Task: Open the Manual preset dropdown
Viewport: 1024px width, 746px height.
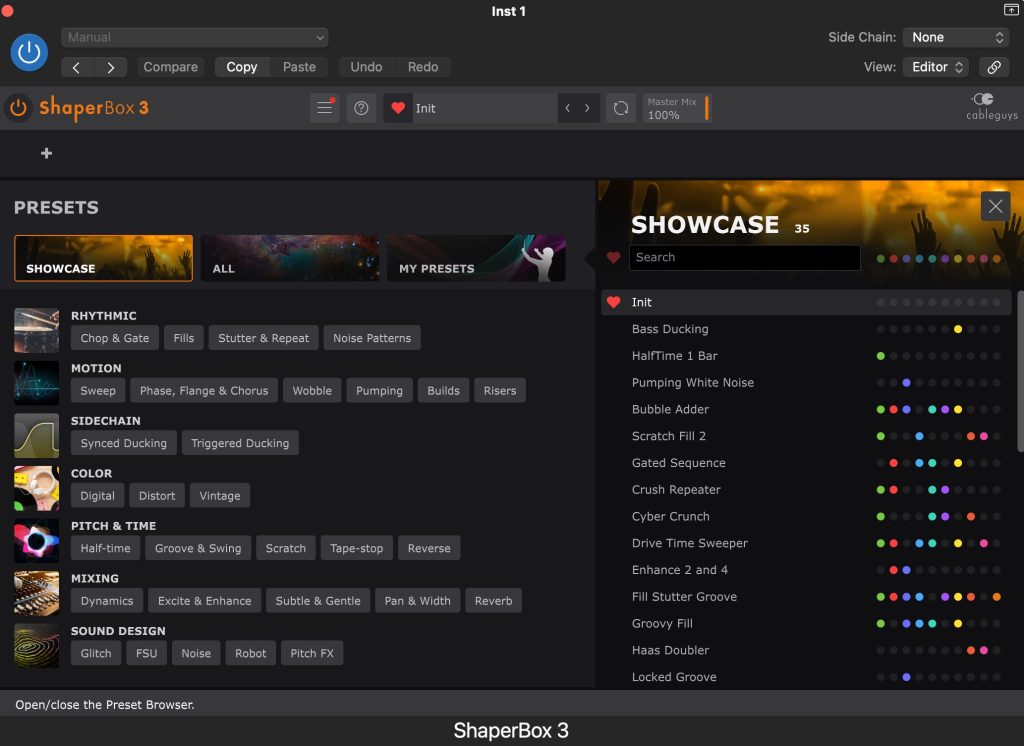Action: tap(195, 37)
